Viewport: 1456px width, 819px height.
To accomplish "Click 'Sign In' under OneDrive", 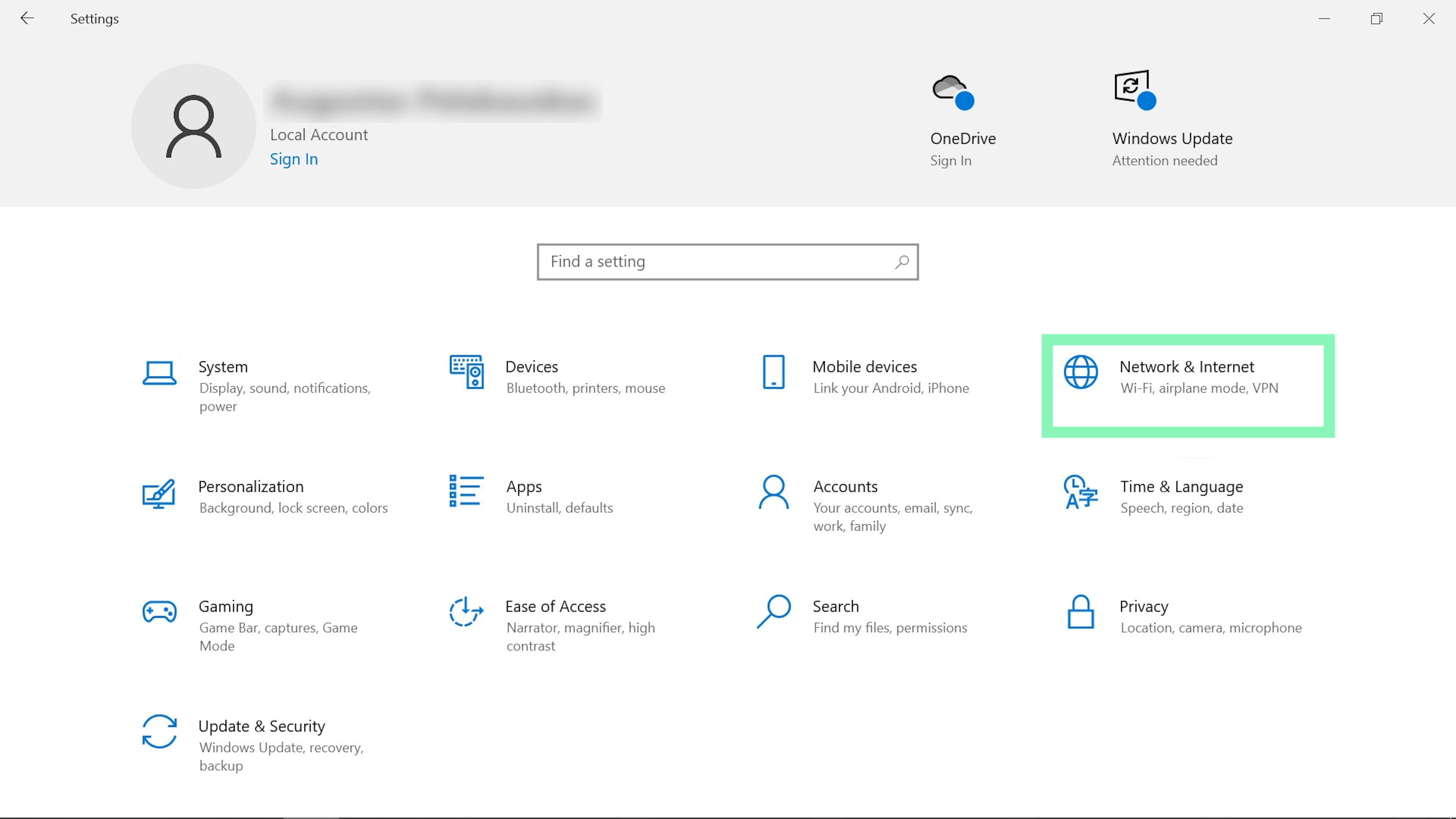I will point(951,160).
